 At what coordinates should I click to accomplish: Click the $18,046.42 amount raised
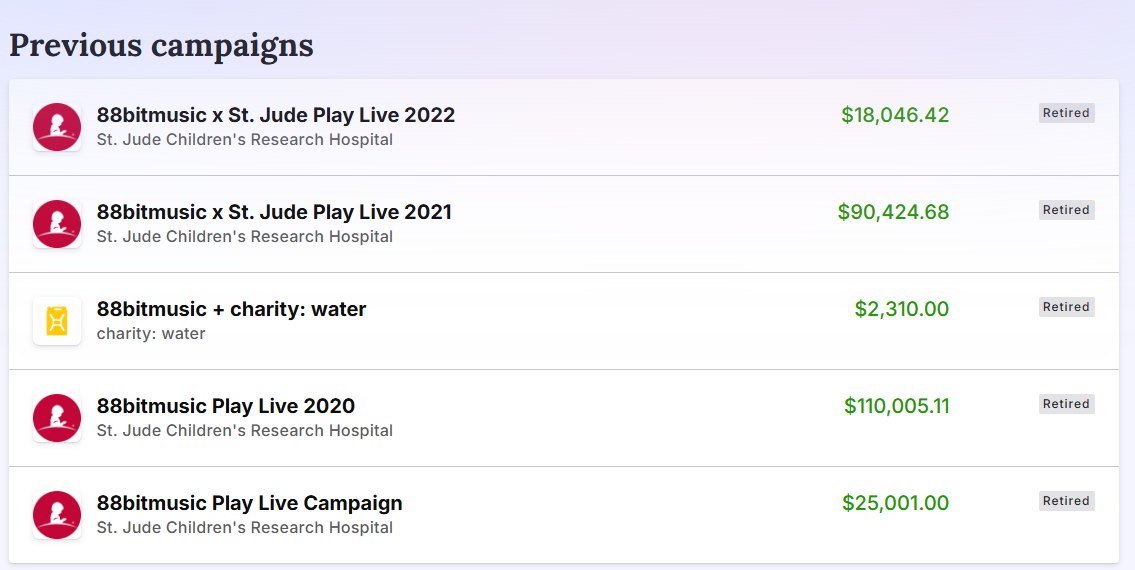(x=895, y=115)
